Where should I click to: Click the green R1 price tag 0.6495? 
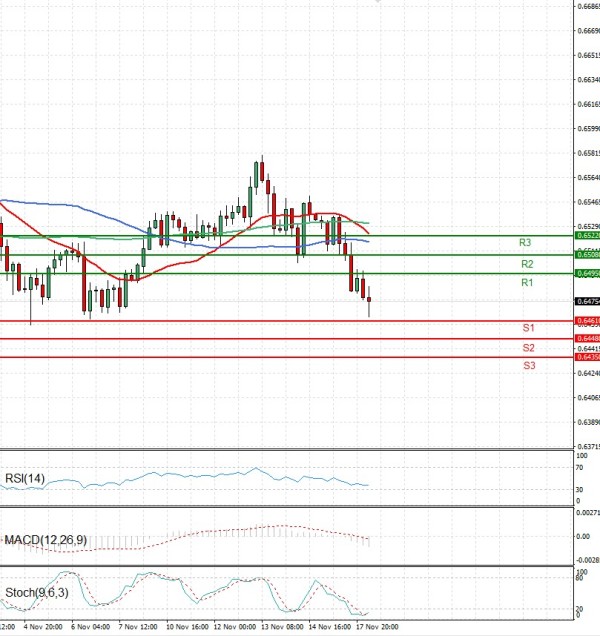coord(587,273)
